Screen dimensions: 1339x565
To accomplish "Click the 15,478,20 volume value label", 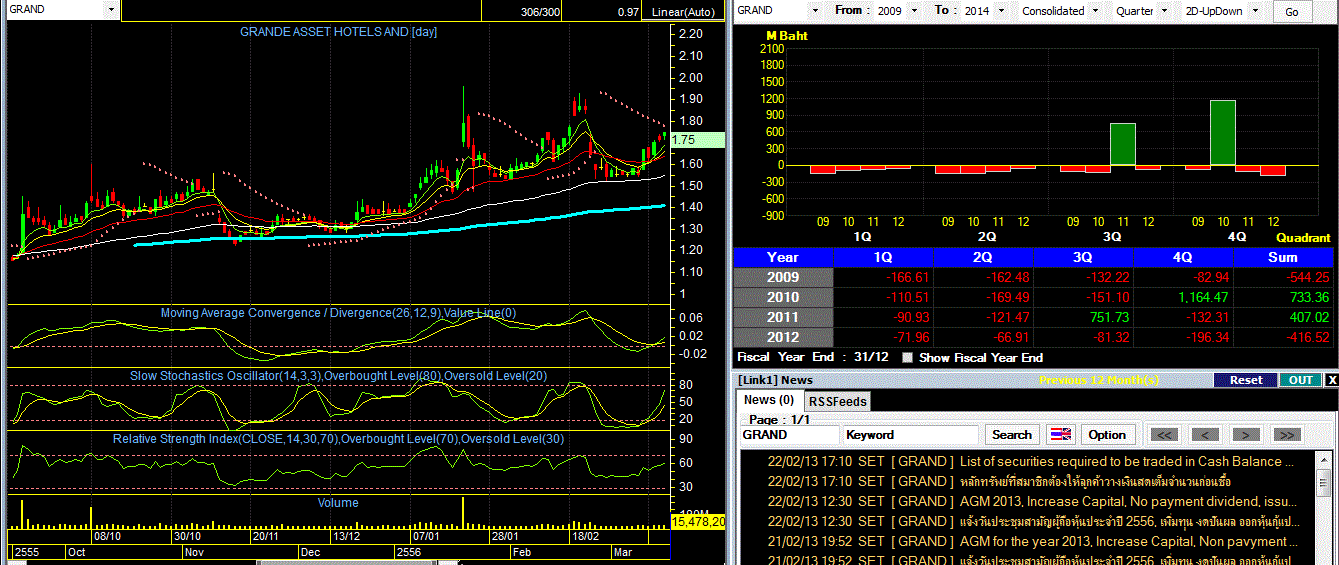I will pos(699,522).
